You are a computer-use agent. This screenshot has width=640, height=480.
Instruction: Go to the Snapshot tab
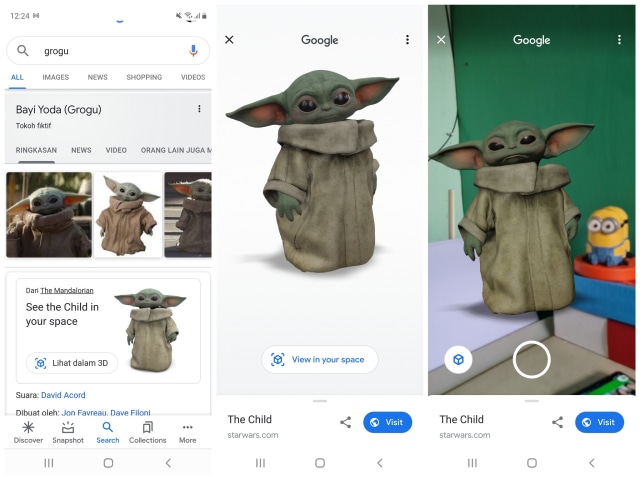click(x=68, y=433)
